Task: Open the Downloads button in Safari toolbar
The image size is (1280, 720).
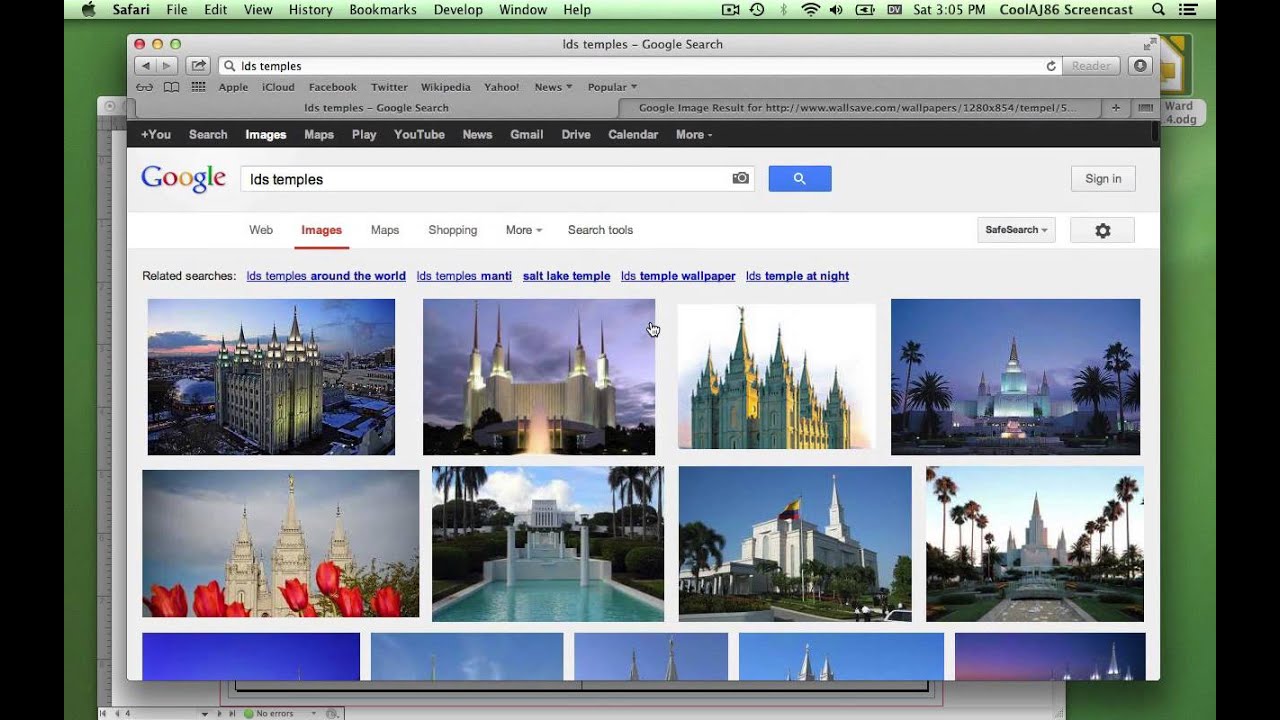Action: [1140, 66]
